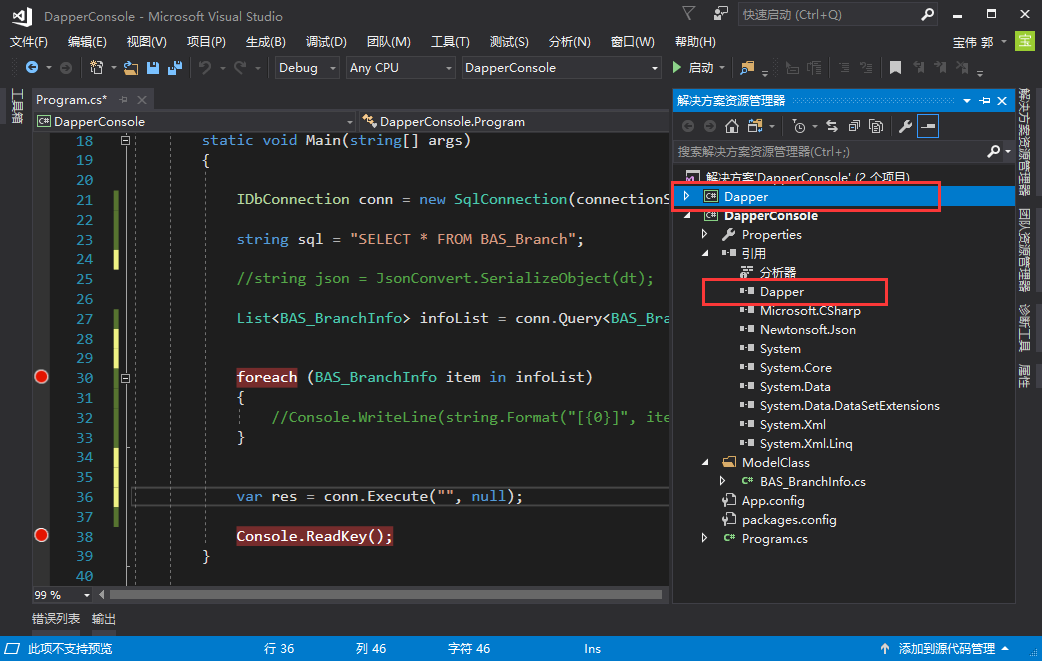Click 添加到源代码管理 in the status bar
This screenshot has width=1042, height=661.
click(944, 648)
